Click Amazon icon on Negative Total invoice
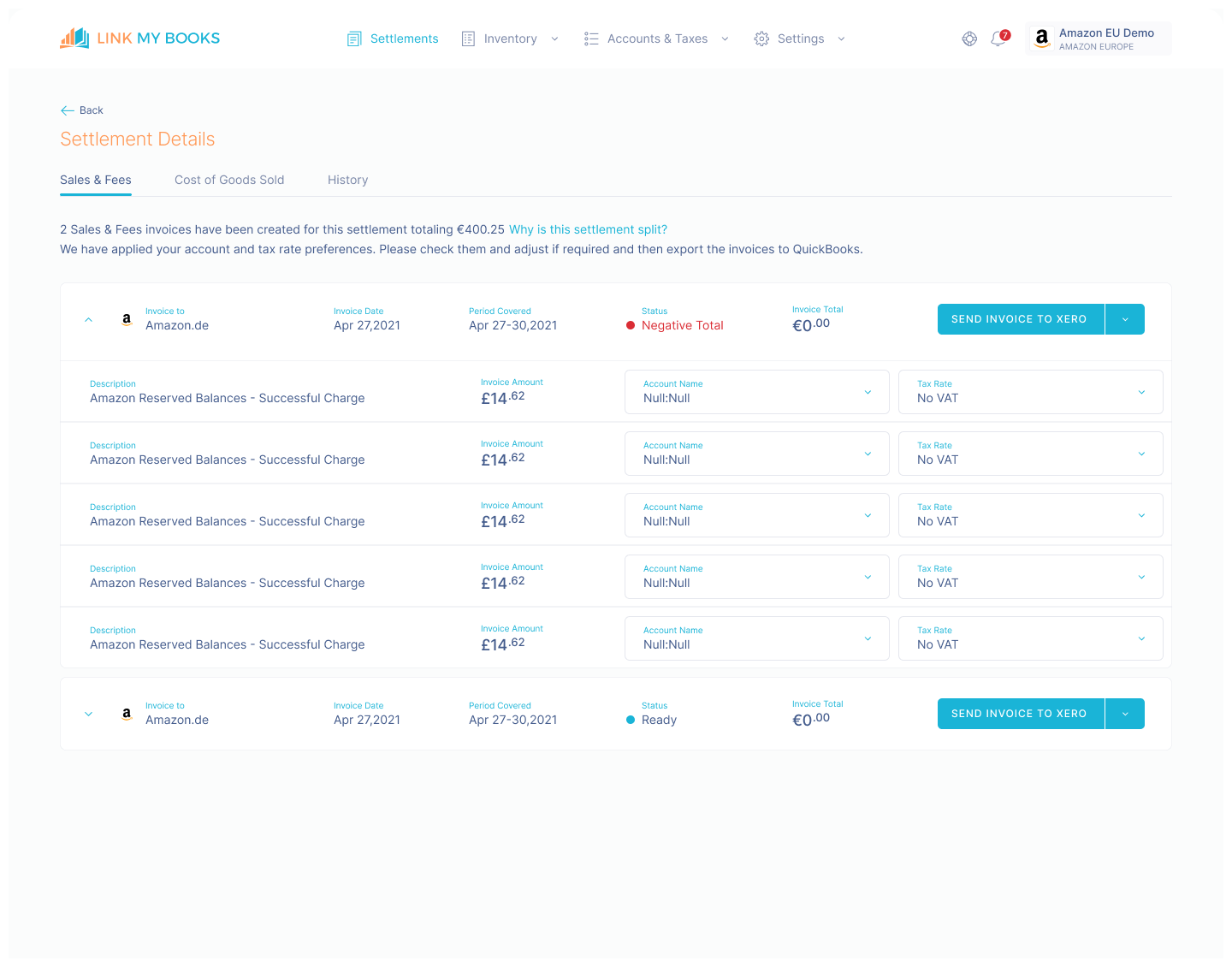This screenshot has width=1232, height=967. tap(127, 319)
